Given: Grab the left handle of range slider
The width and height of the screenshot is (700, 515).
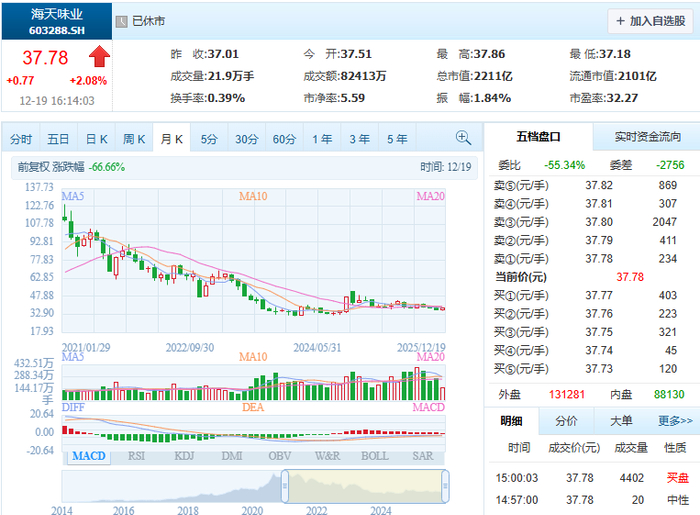Looking at the screenshot, I should pos(285,486).
